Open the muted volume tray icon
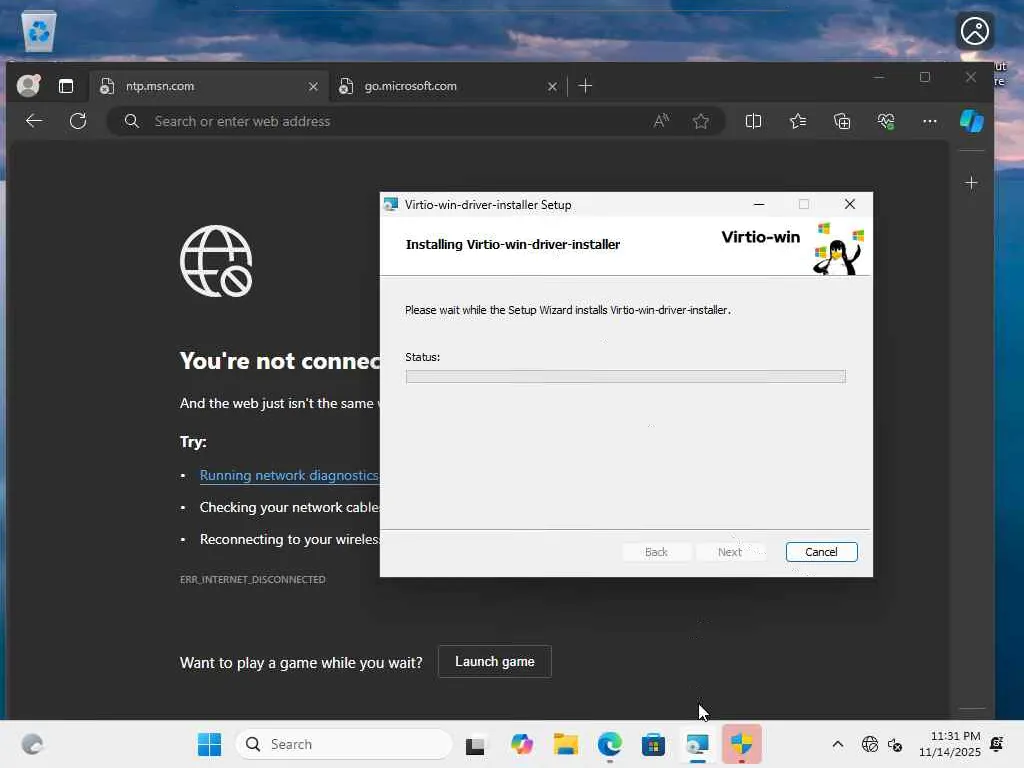 (x=895, y=744)
